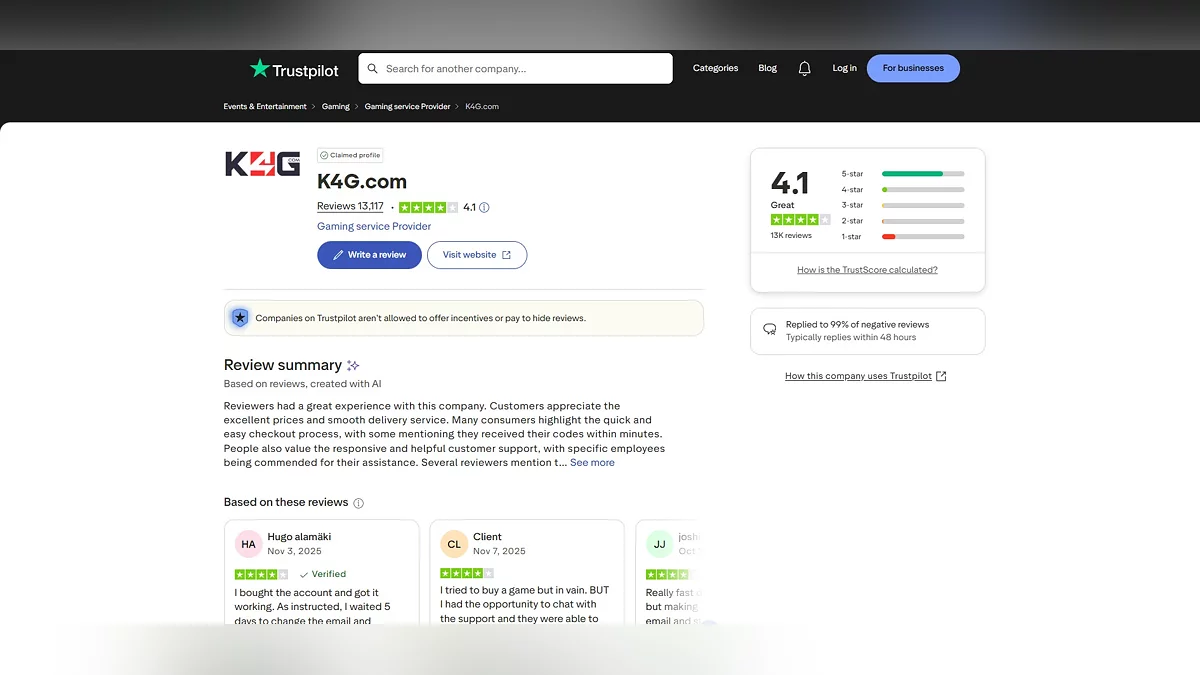Click the info icon next to Based on these reviews
The image size is (1200, 675).
359,503
